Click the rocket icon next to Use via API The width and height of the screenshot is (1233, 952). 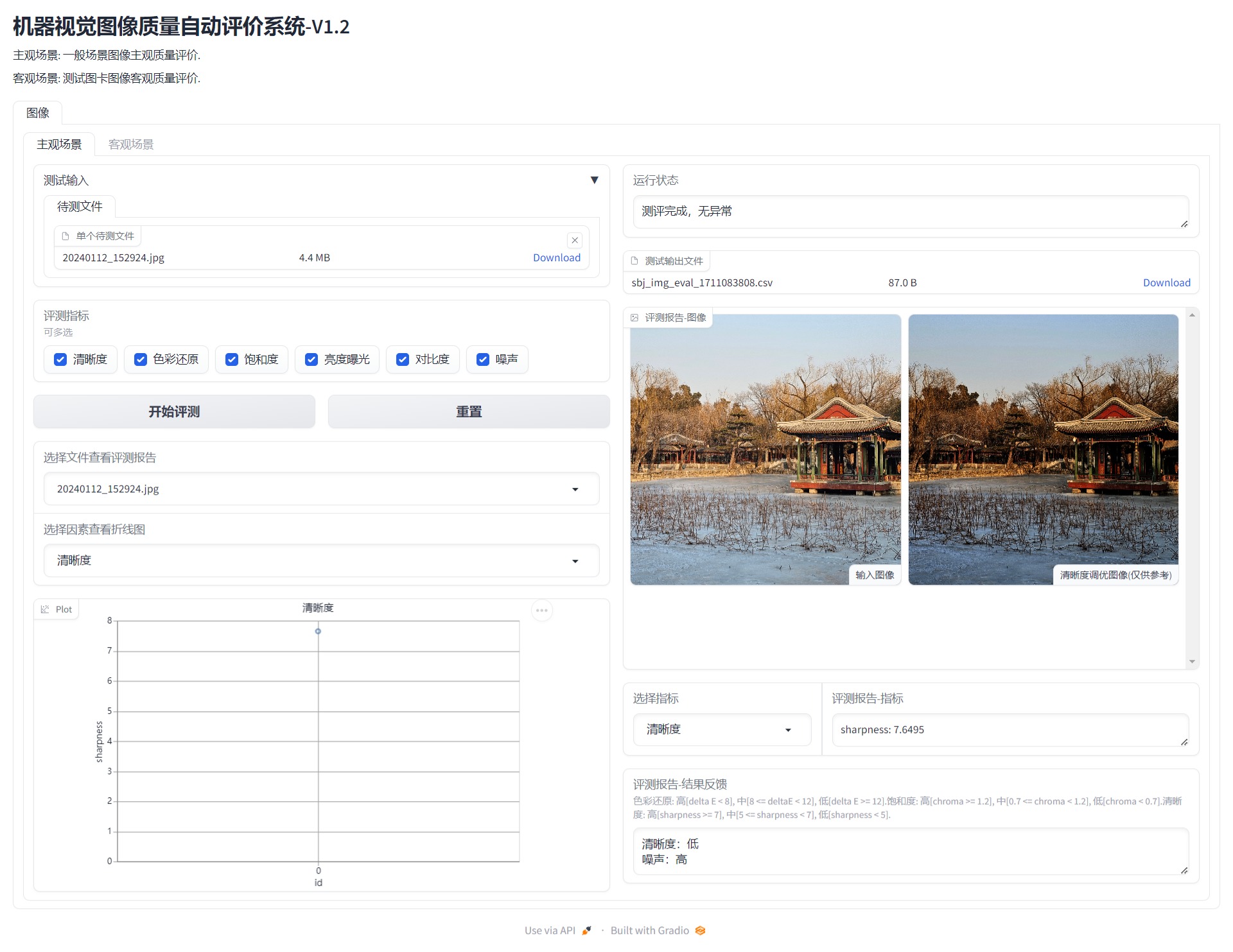pos(586,930)
